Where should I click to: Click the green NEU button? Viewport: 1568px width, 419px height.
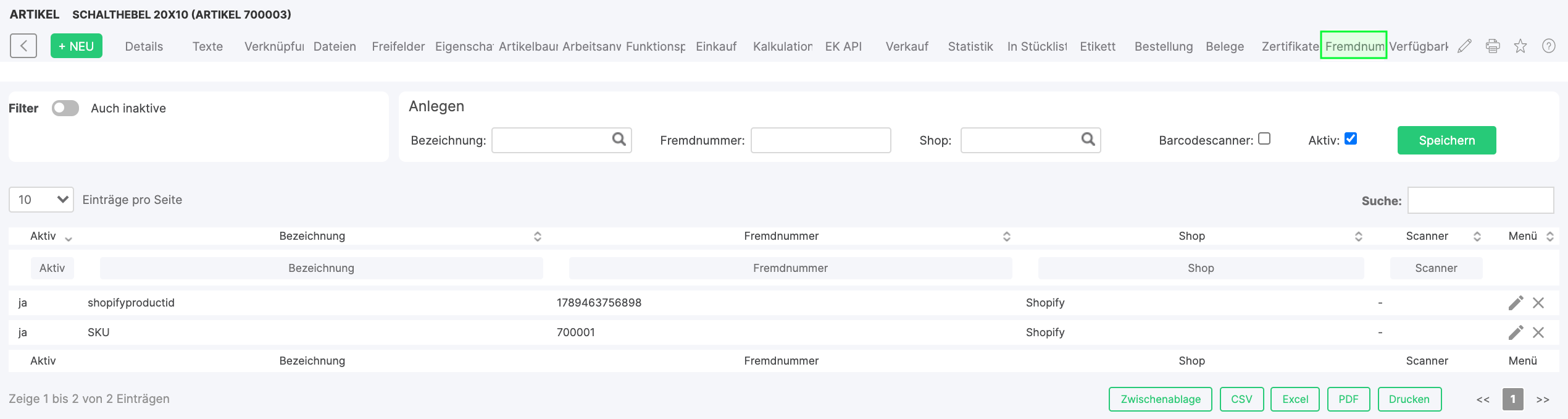77,46
